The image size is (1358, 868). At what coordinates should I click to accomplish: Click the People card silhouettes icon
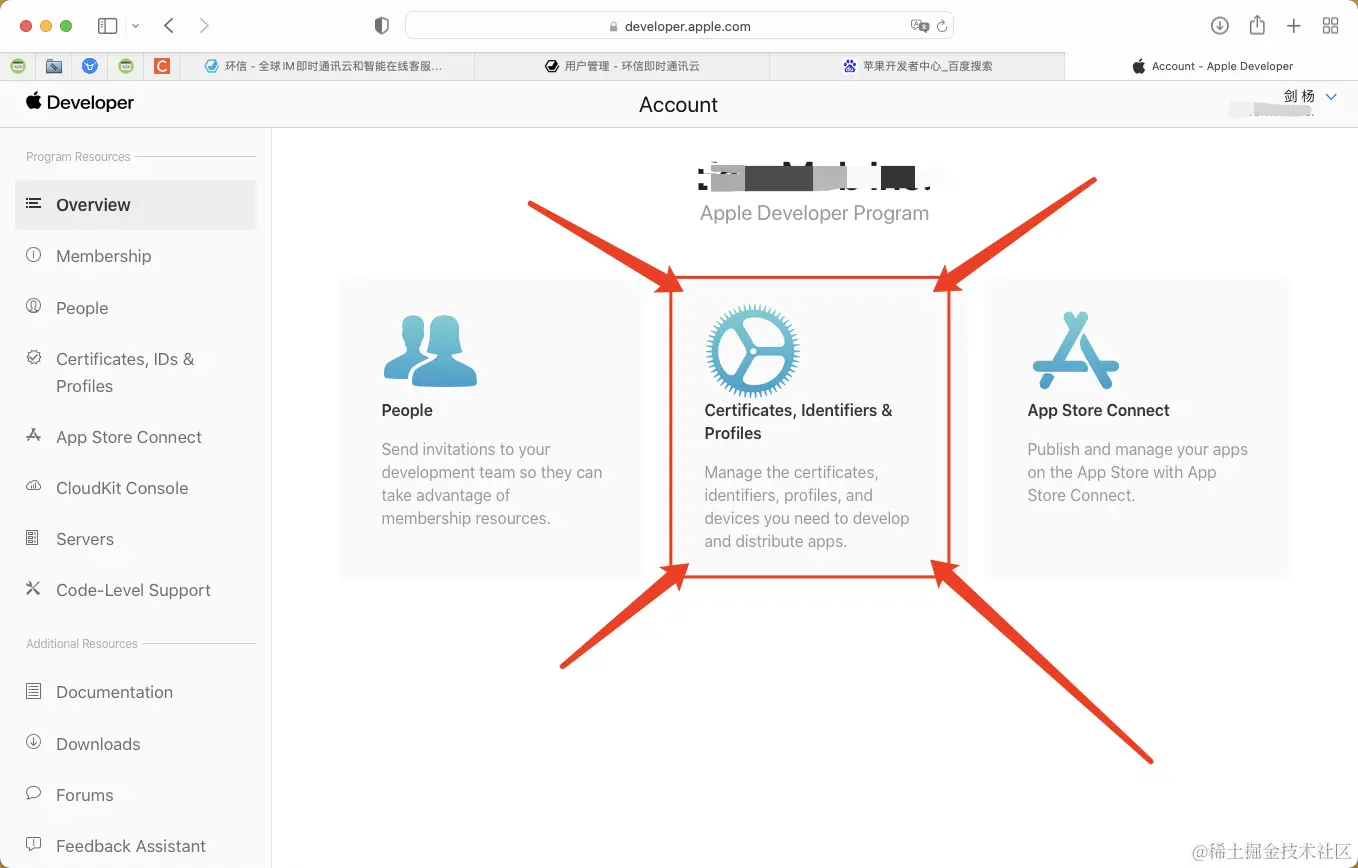coord(430,351)
